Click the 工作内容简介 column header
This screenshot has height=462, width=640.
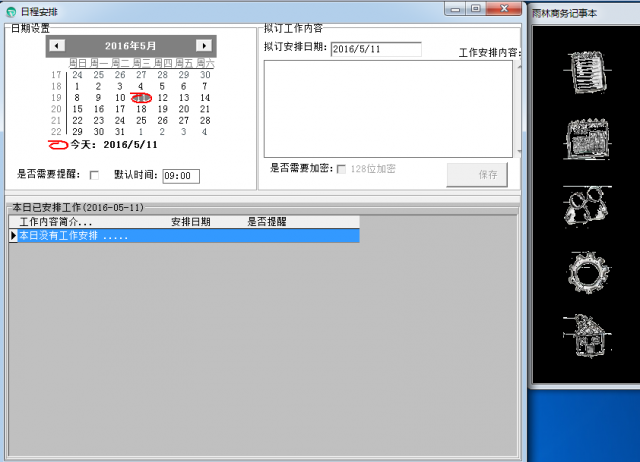click(x=56, y=222)
